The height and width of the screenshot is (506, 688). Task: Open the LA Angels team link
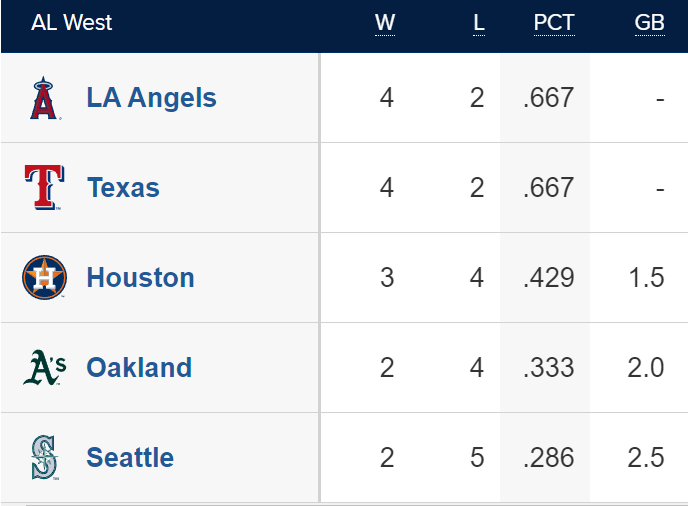[151, 97]
